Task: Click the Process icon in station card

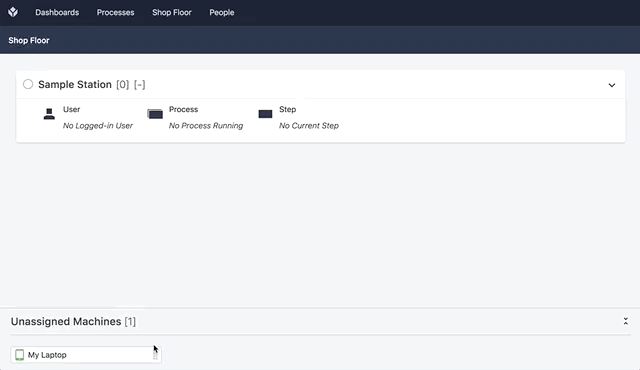Action: point(155,114)
